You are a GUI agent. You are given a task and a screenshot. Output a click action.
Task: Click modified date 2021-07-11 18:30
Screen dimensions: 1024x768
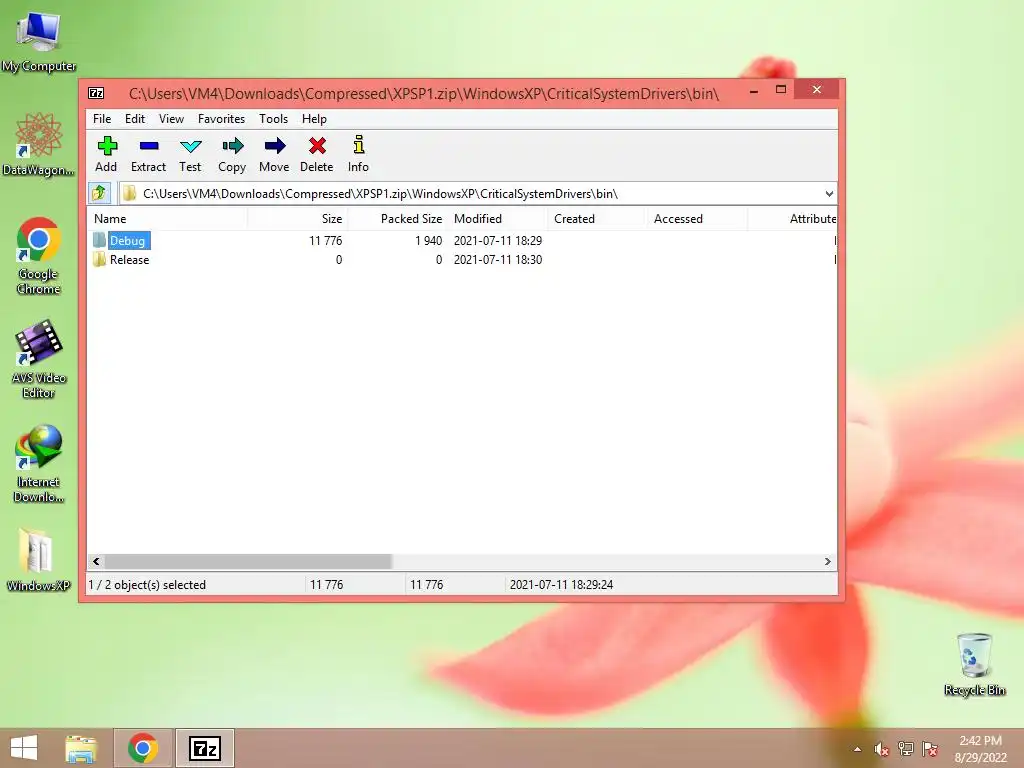tap(498, 259)
